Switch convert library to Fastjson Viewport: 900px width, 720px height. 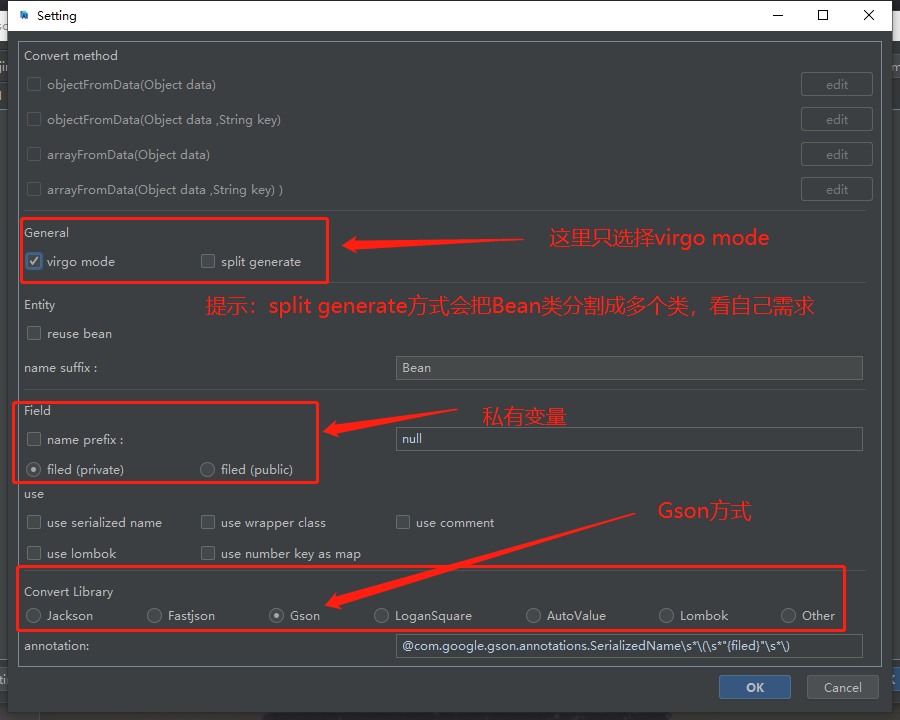pos(155,615)
